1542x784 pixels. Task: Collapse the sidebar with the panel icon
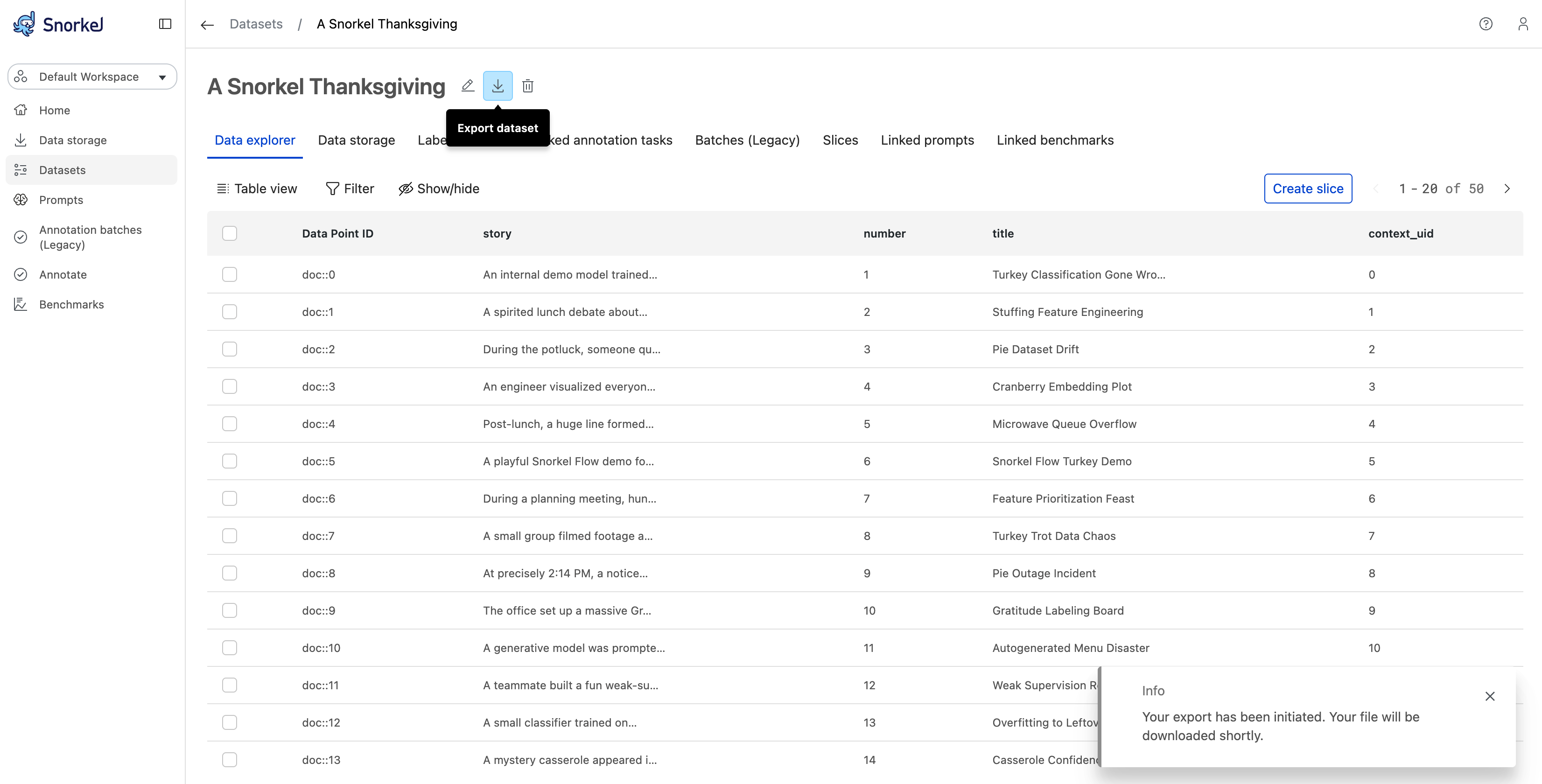point(165,24)
